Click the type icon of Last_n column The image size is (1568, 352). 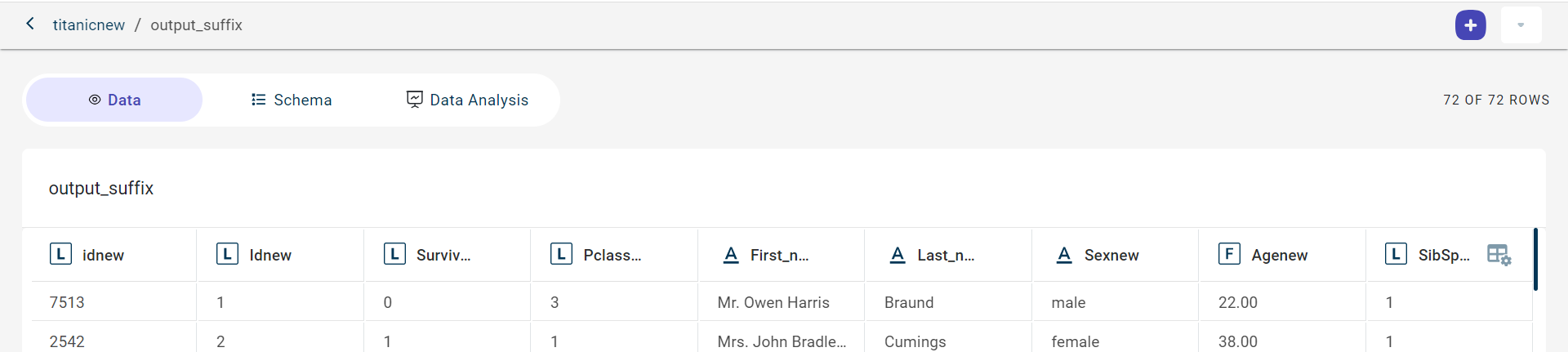(x=898, y=255)
